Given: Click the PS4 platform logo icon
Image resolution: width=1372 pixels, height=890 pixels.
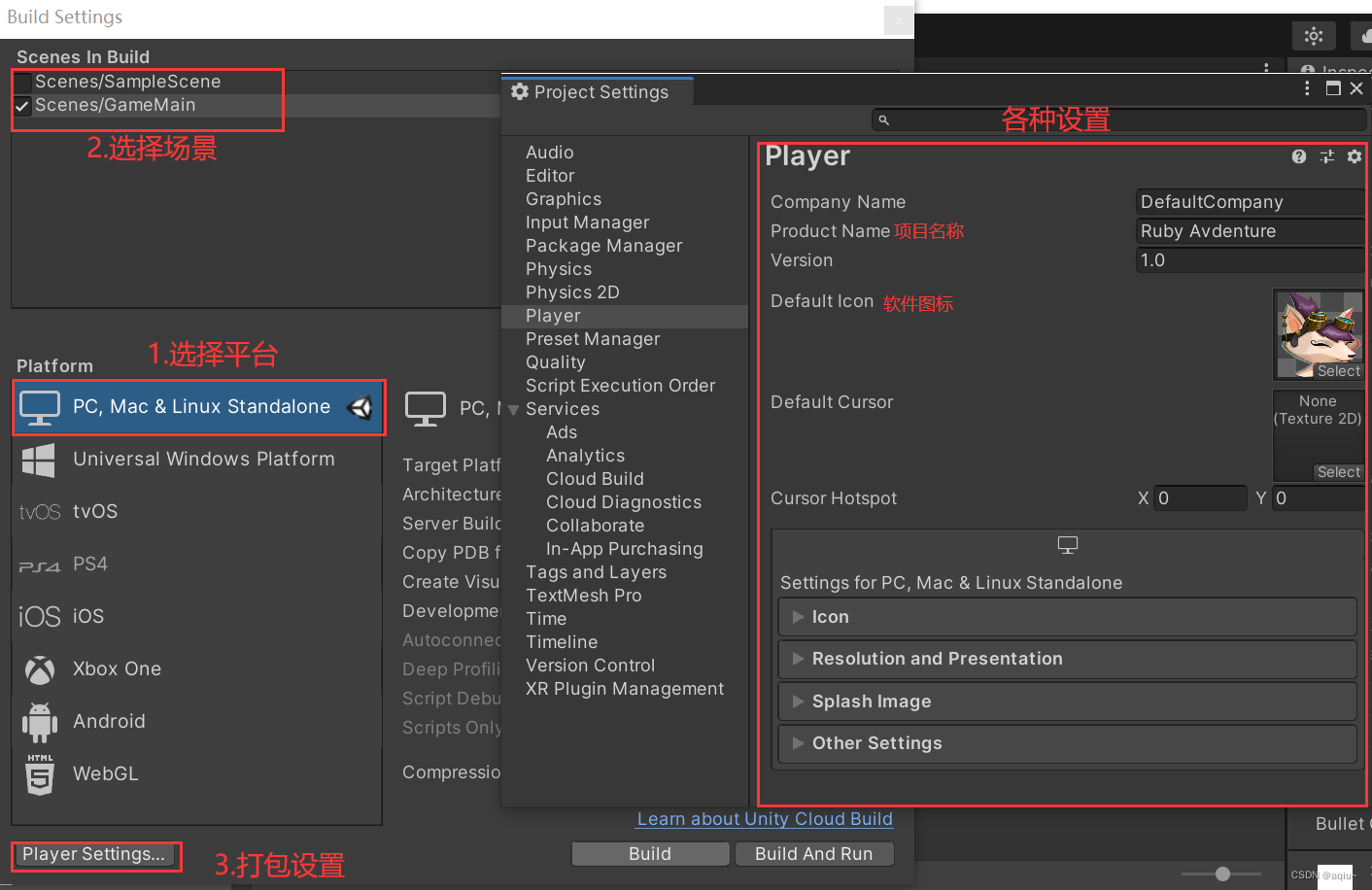Looking at the screenshot, I should tap(40, 565).
